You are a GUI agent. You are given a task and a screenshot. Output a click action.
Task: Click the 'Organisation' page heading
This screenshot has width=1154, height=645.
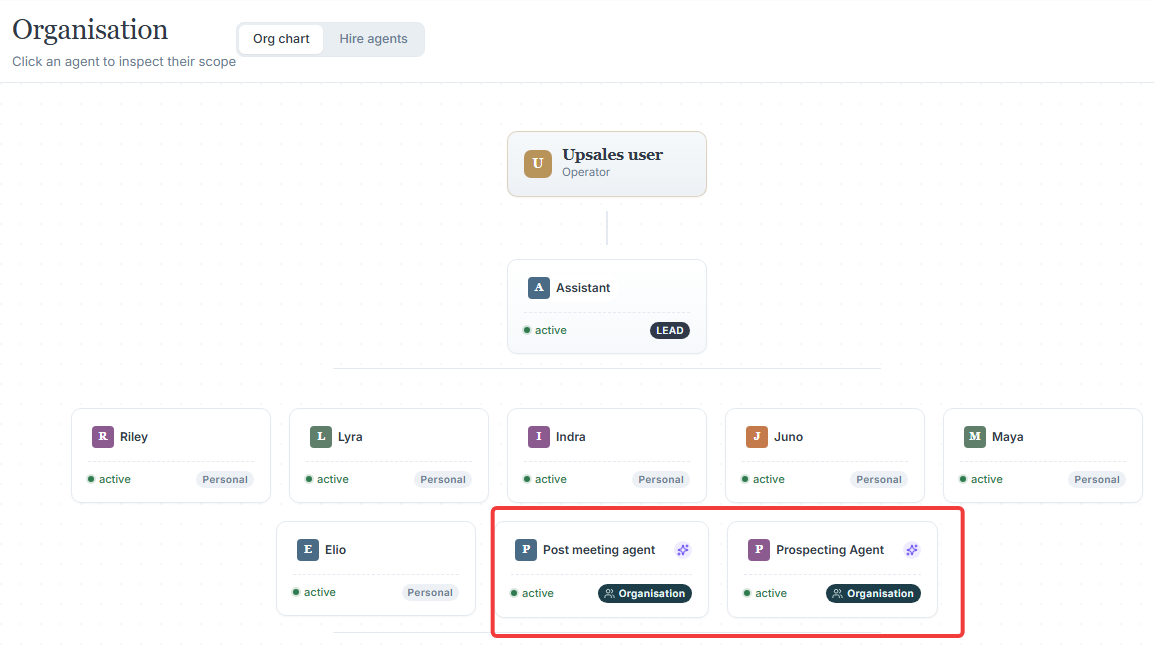pyautogui.click(x=90, y=30)
